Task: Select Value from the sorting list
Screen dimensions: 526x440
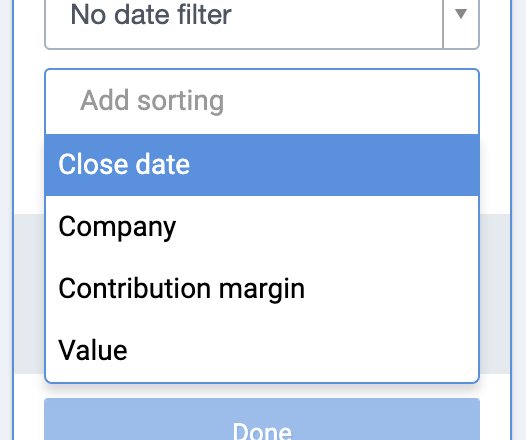Action: point(262,350)
